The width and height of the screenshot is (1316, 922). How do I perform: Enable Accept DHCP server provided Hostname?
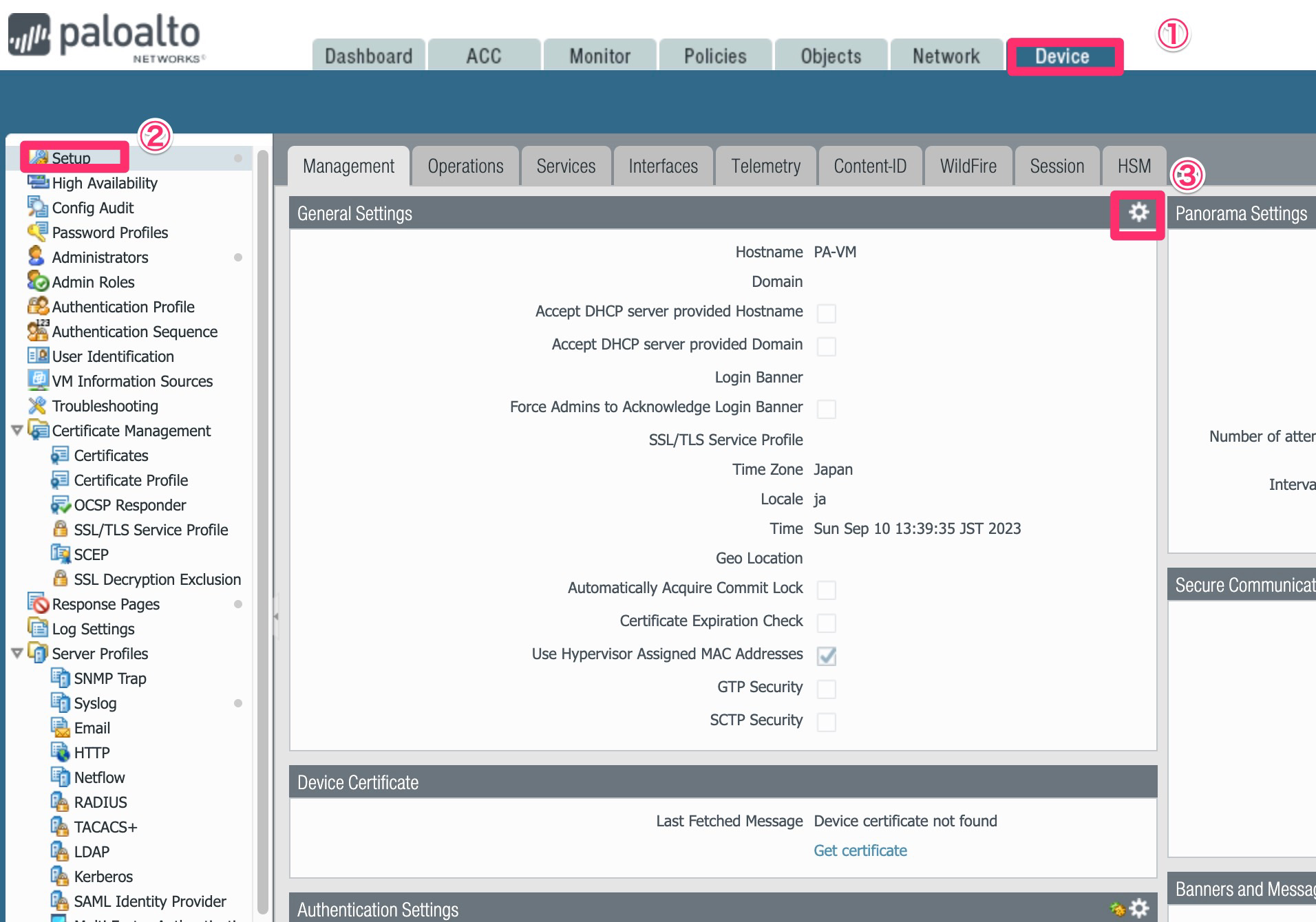[826, 313]
